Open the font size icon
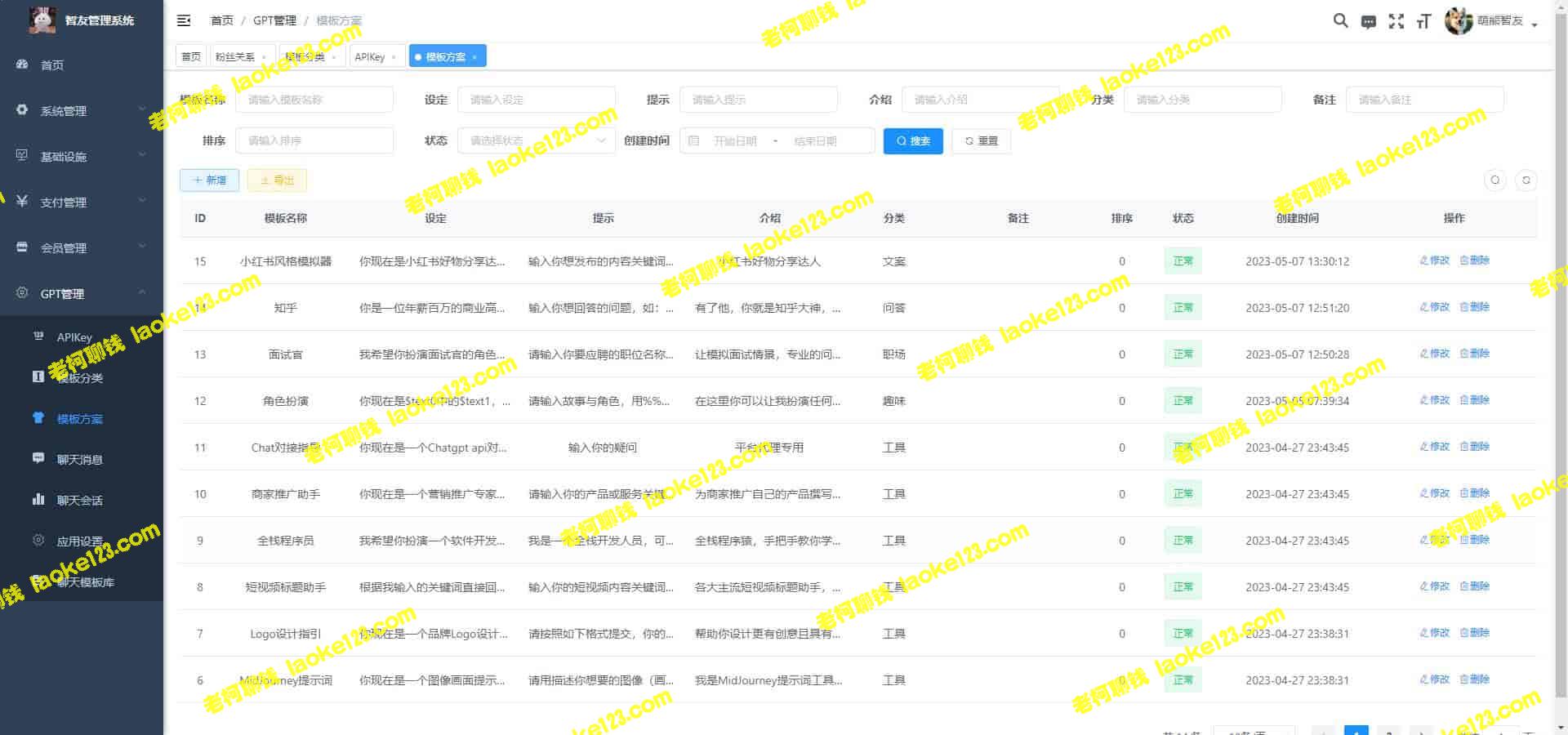The height and width of the screenshot is (735, 1568). click(1424, 21)
